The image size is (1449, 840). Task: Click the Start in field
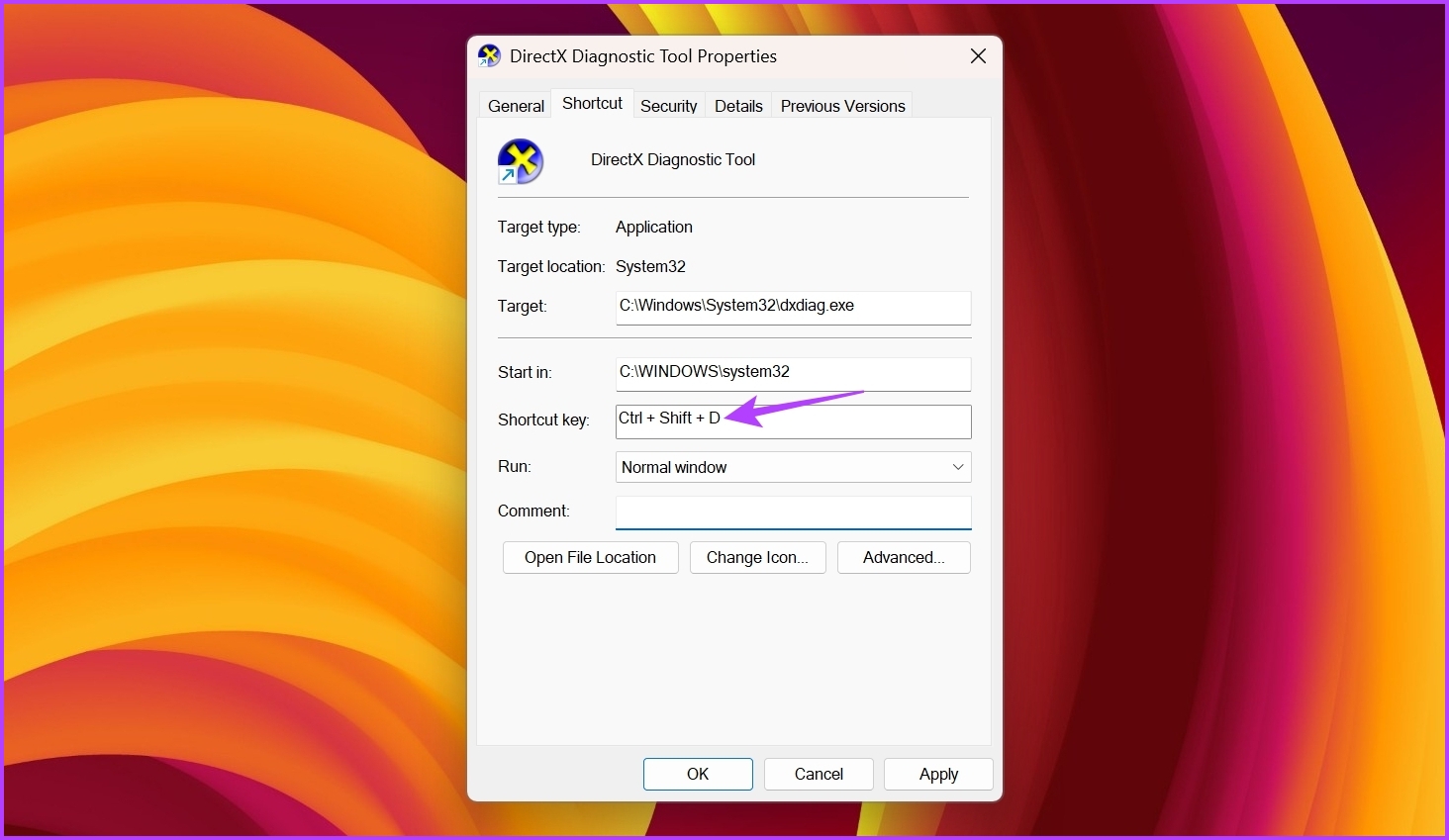(x=792, y=373)
